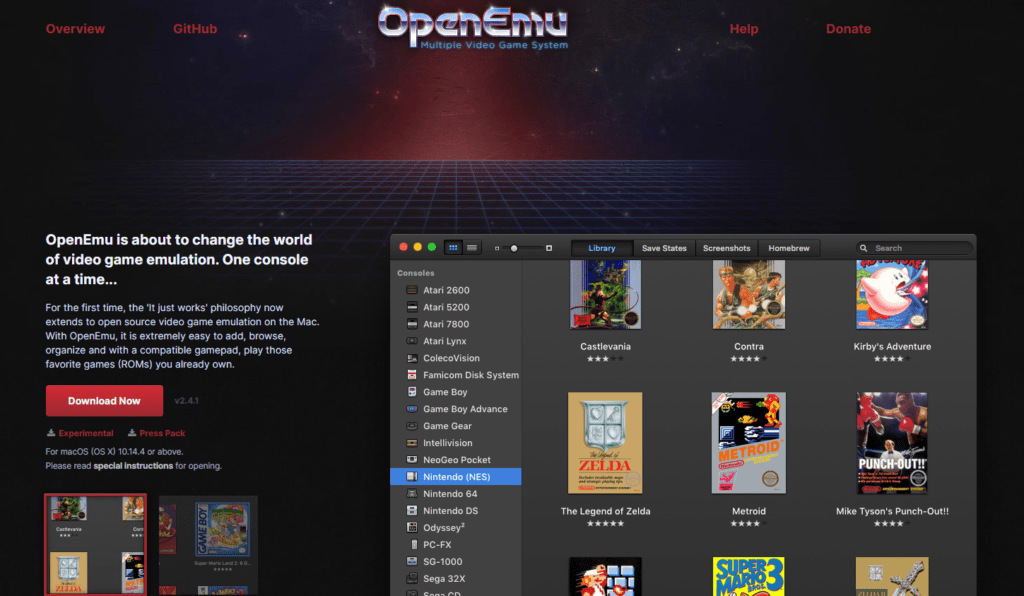Screen dimensions: 1024x596
Task: Select the Castlevania game cover
Action: coord(605,294)
